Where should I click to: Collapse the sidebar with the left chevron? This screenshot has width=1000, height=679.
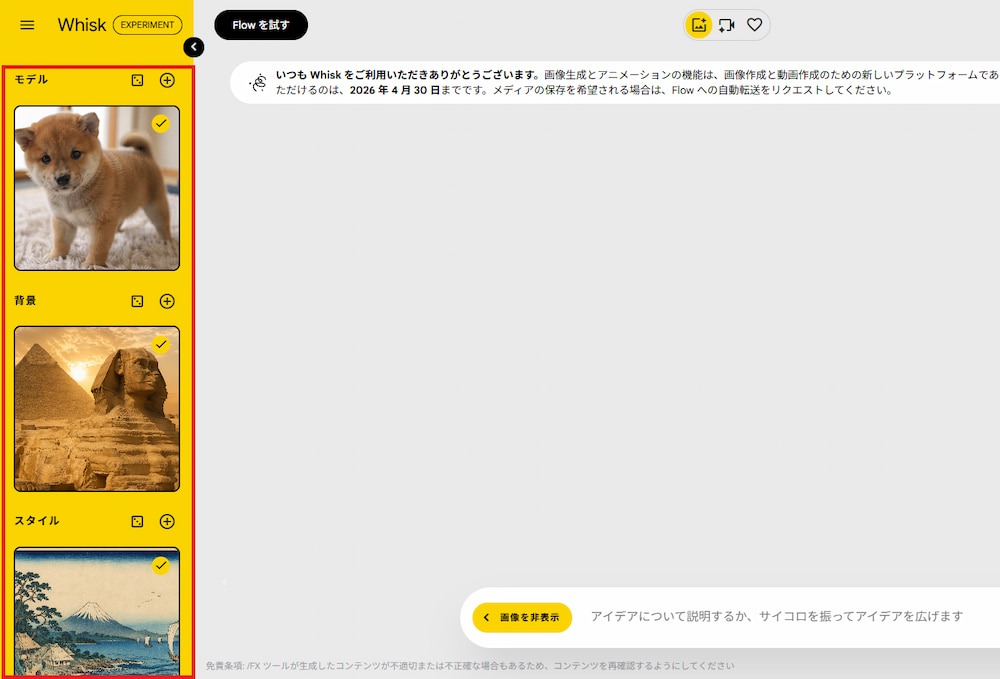(194, 47)
